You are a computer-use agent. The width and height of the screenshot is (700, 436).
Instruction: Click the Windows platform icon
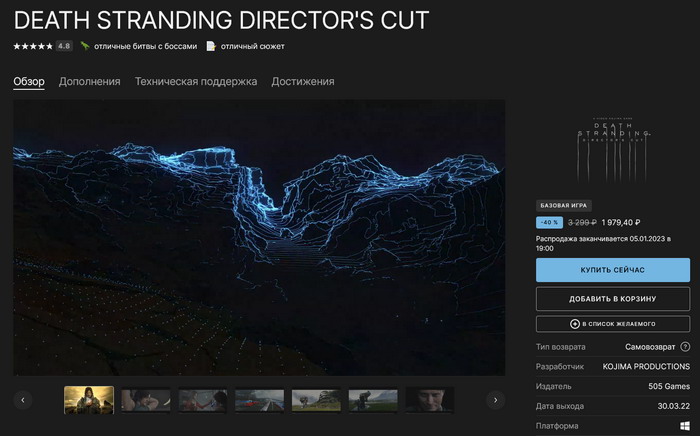[685, 426]
